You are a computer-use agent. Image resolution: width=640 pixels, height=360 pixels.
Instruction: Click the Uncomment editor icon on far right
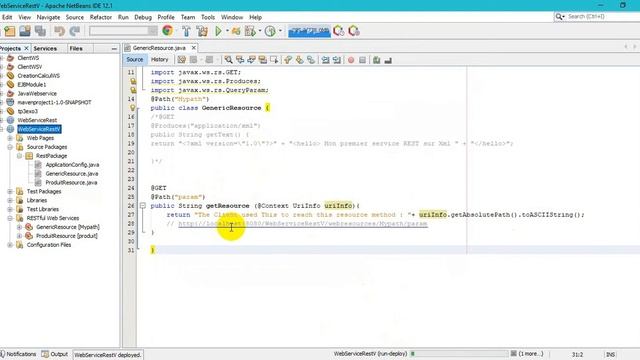click(x=388, y=60)
